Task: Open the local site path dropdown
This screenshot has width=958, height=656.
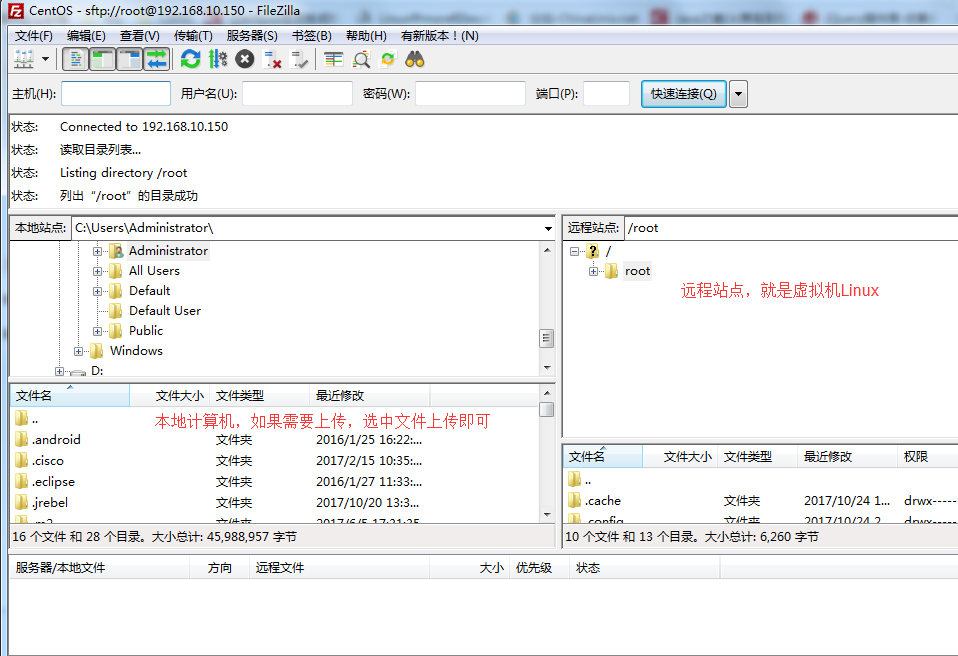Action: [x=548, y=228]
